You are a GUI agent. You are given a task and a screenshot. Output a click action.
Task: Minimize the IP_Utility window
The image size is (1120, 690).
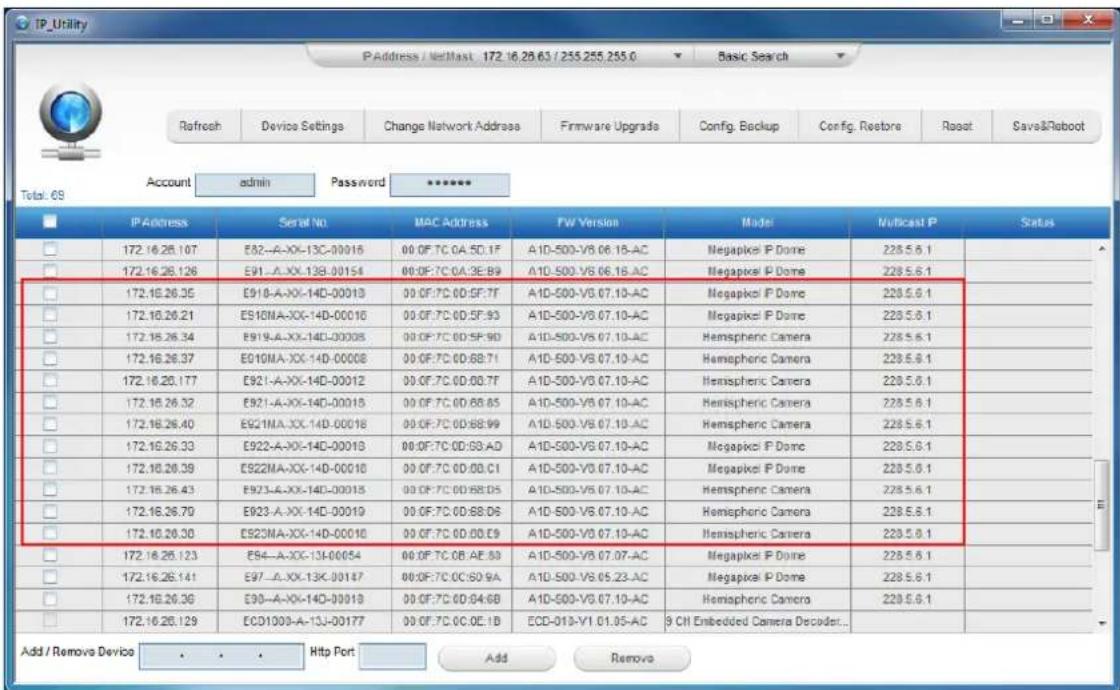coord(1020,21)
